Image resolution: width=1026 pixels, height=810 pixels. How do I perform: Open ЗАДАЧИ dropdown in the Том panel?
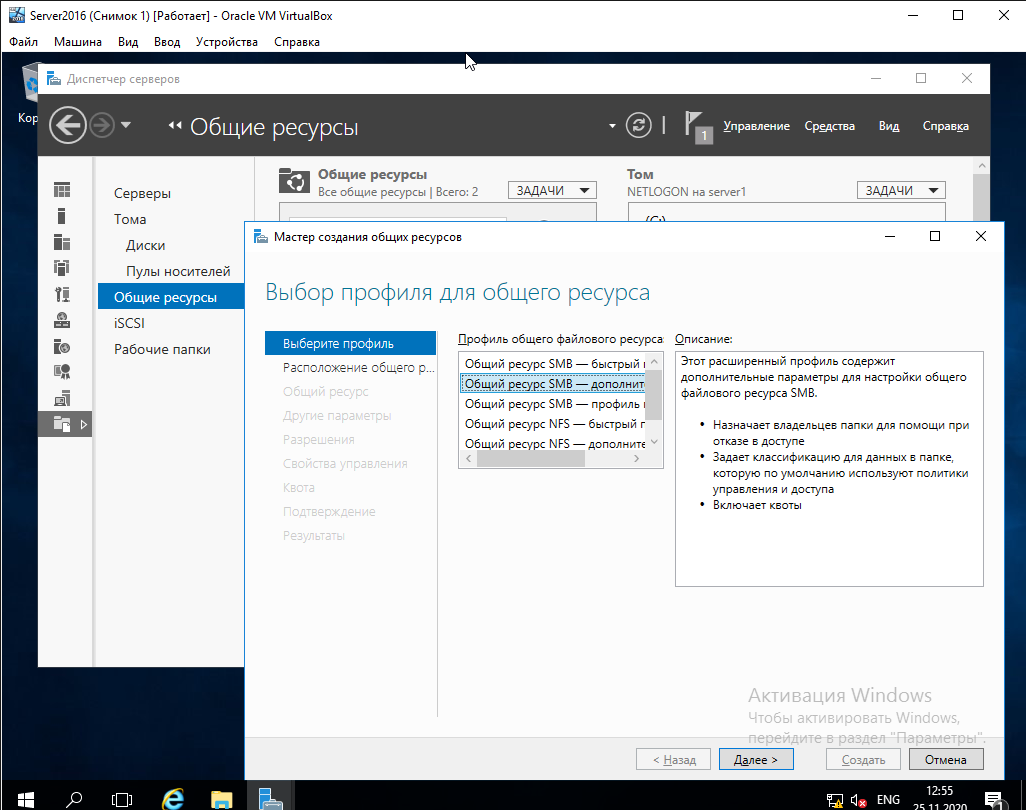pyautogui.click(x=901, y=191)
